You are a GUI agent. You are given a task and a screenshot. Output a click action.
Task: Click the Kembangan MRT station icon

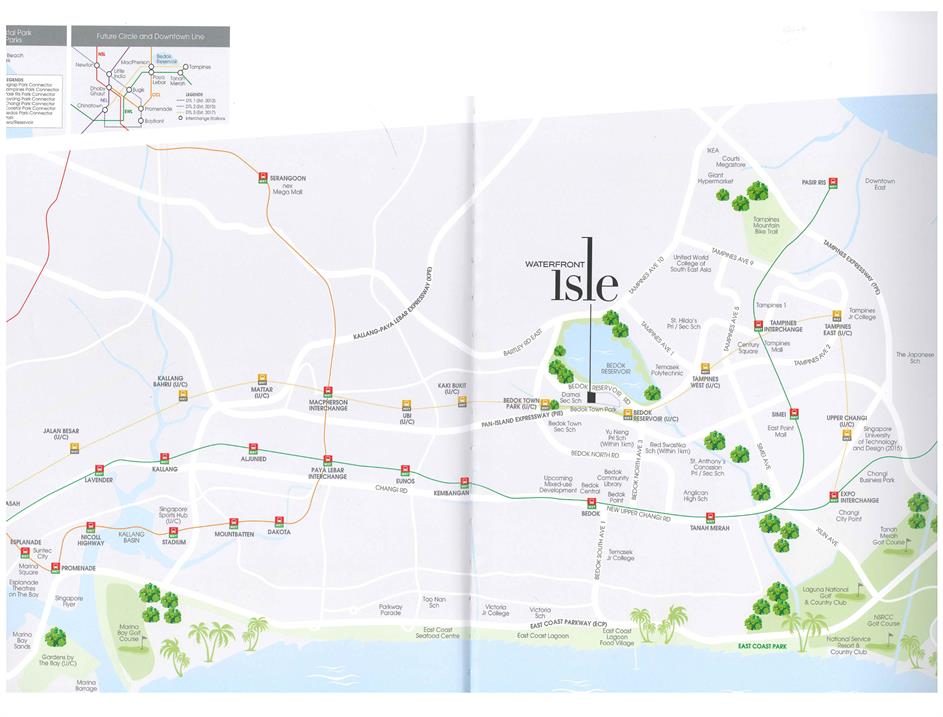(x=464, y=482)
